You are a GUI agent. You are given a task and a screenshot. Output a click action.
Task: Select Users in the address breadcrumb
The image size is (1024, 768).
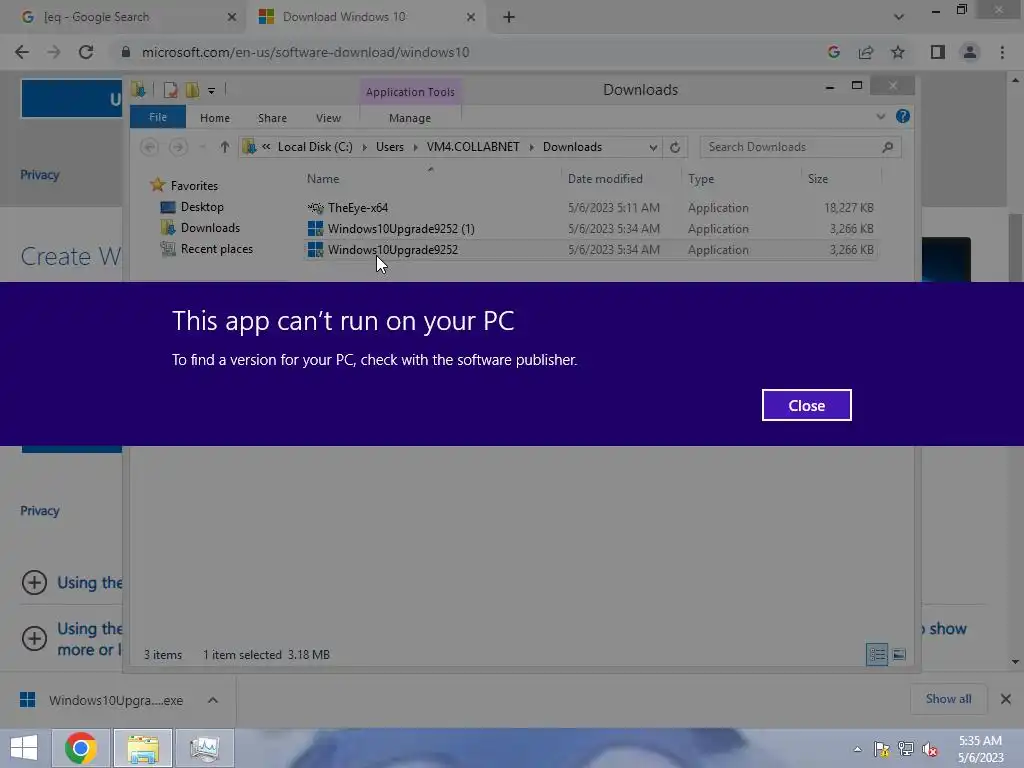[389, 147]
